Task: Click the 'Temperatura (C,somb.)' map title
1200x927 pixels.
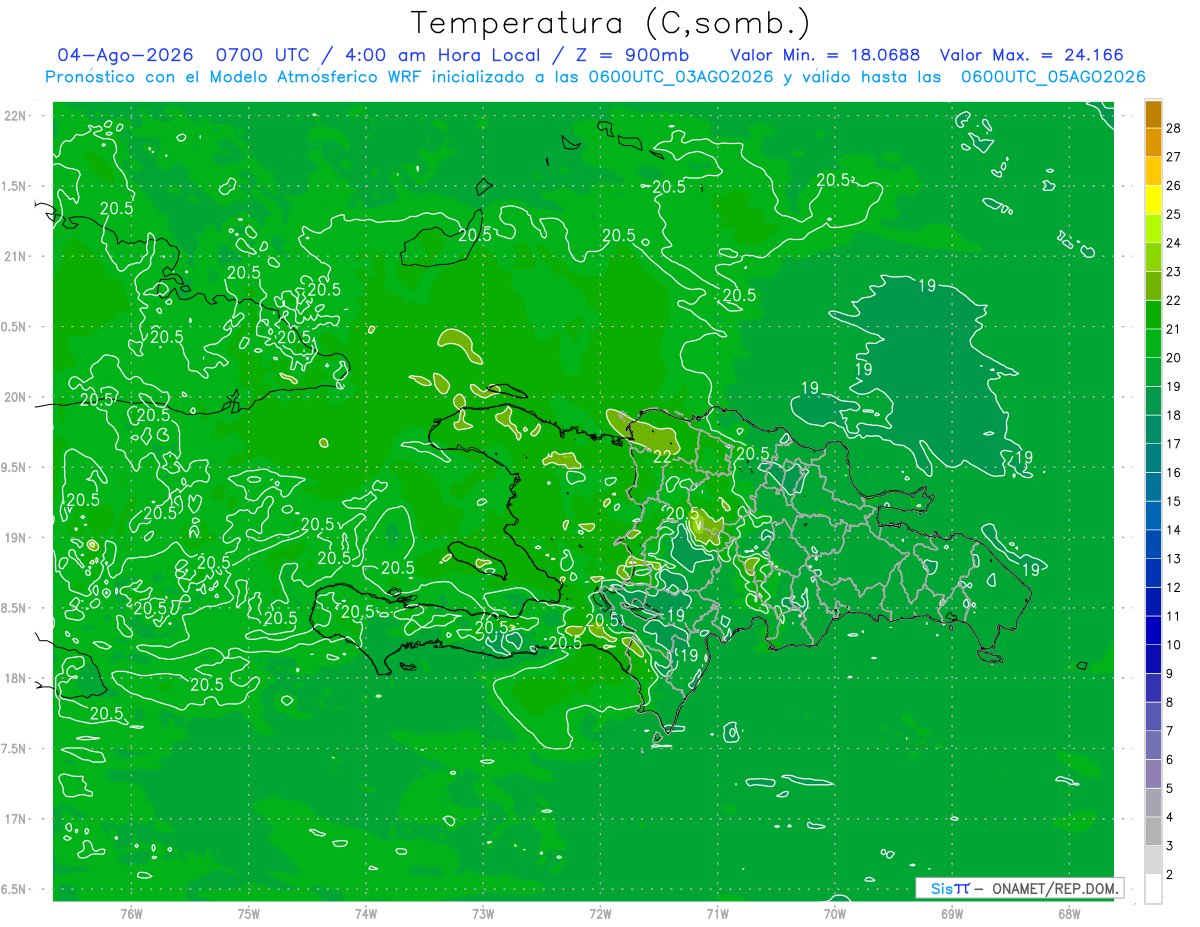Action: click(610, 24)
